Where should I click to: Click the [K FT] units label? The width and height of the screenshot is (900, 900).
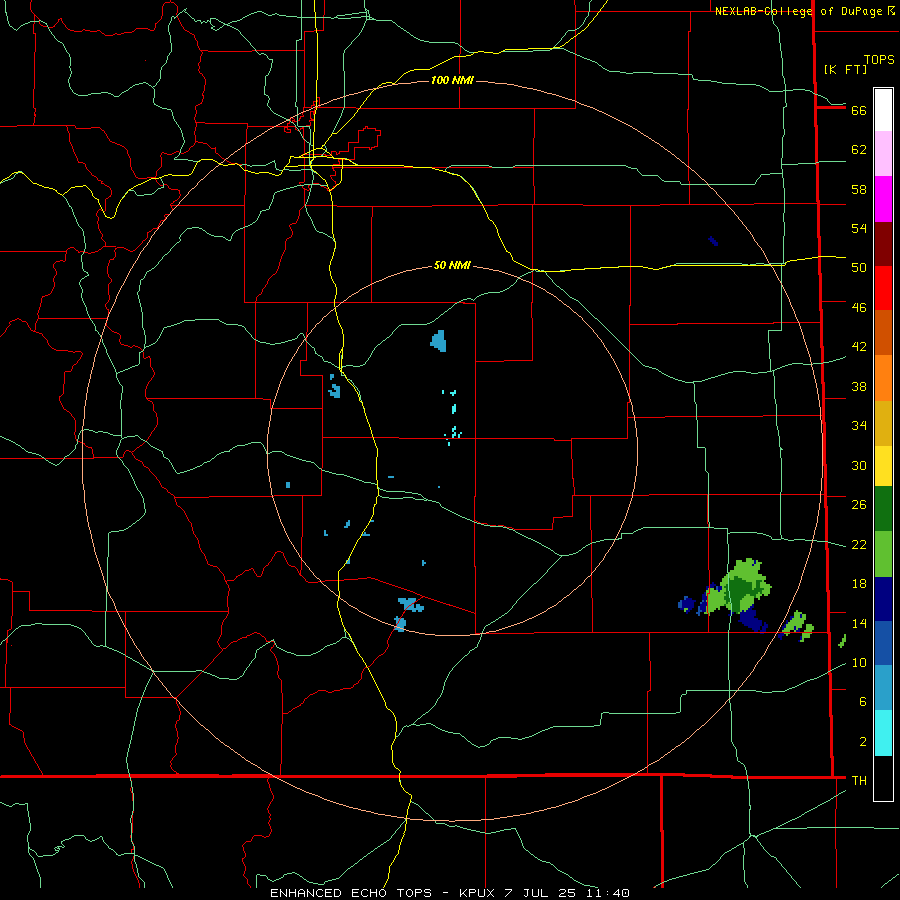(845, 69)
